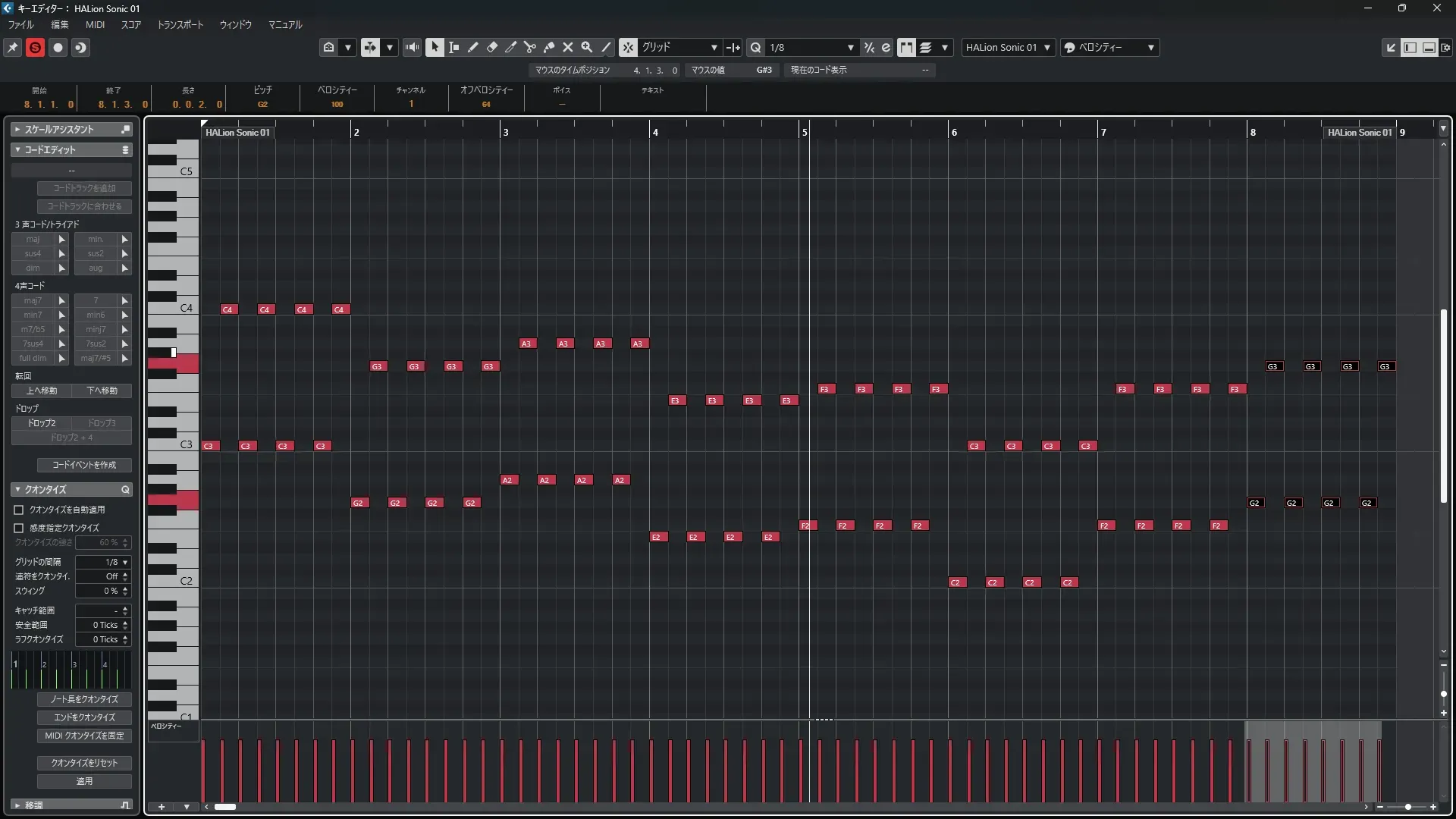This screenshot has width=1456, height=819.
Task: Select the Split scissors tool
Action: tap(530, 47)
